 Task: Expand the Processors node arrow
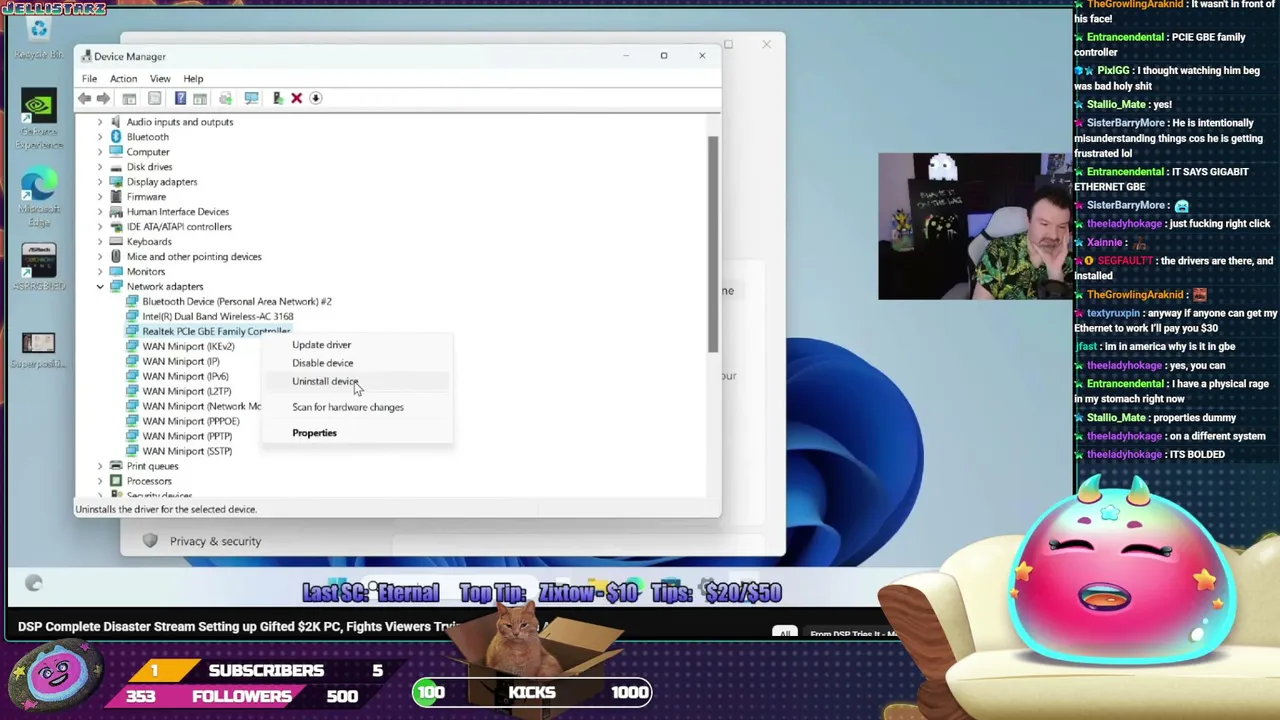[x=99, y=481]
